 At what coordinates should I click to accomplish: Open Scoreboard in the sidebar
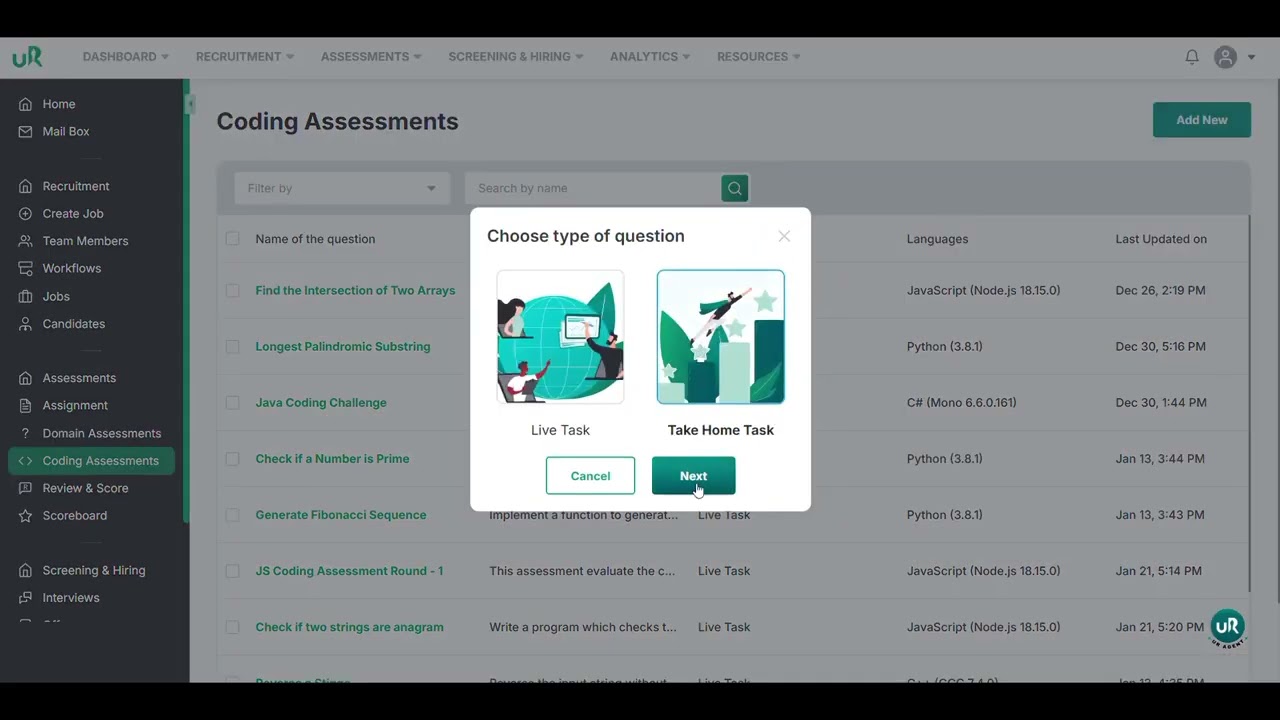pos(75,516)
